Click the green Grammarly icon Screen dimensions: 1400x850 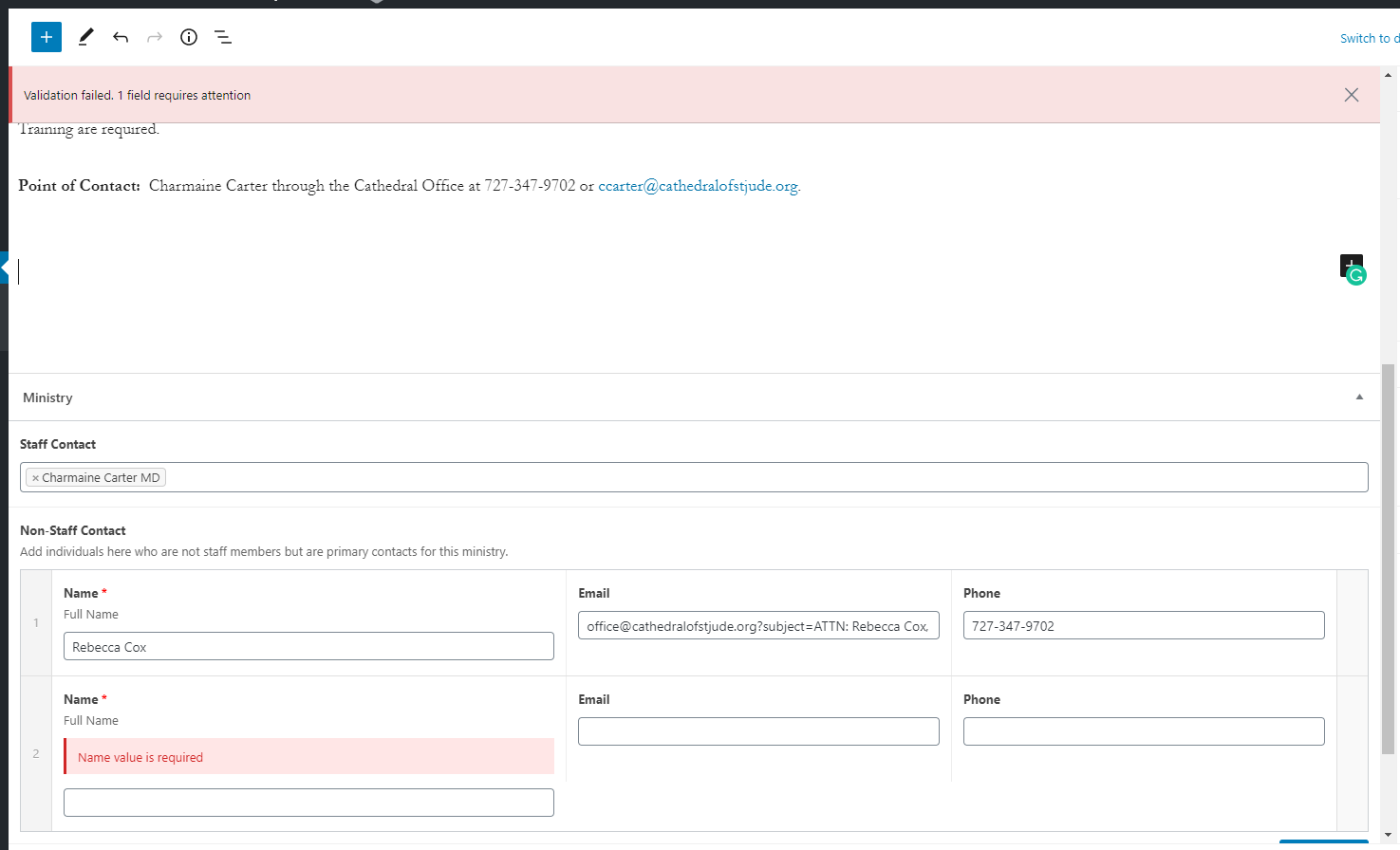pyautogui.click(x=1357, y=276)
